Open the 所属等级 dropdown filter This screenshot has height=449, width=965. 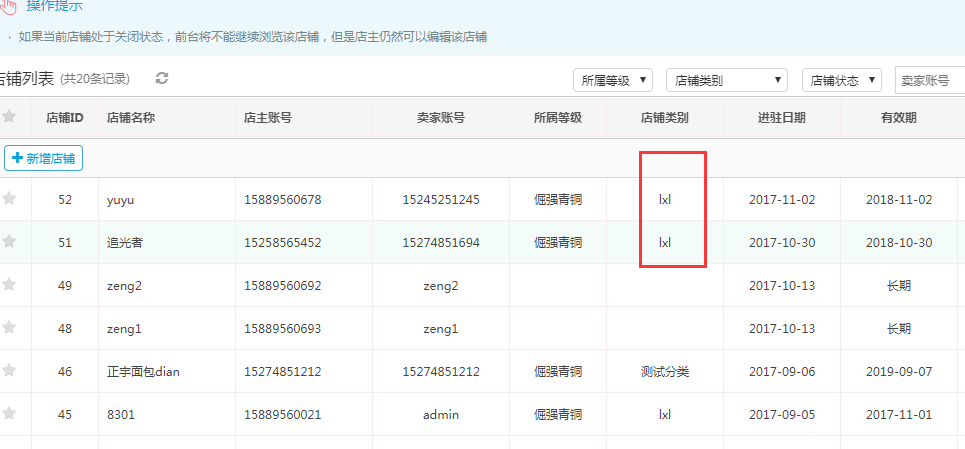coord(613,80)
